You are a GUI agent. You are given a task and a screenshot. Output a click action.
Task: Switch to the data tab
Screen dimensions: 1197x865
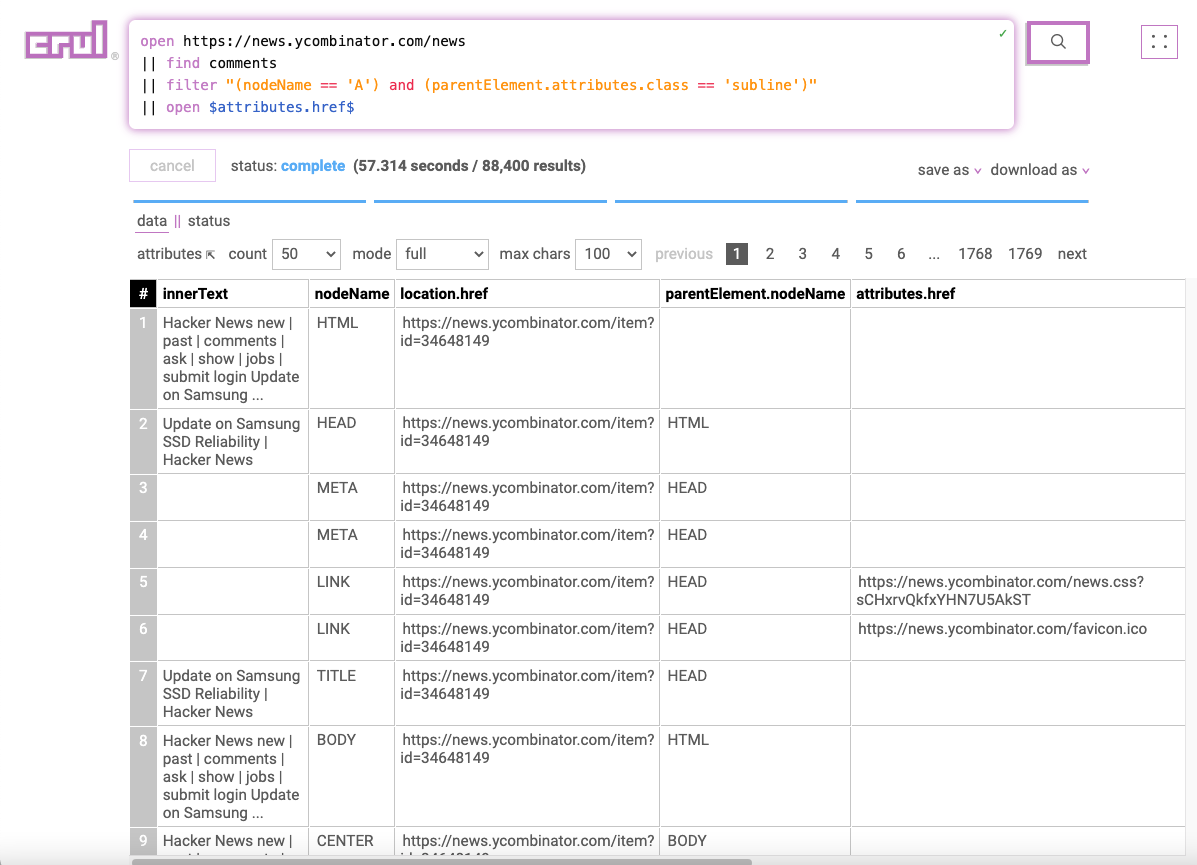[x=152, y=221]
